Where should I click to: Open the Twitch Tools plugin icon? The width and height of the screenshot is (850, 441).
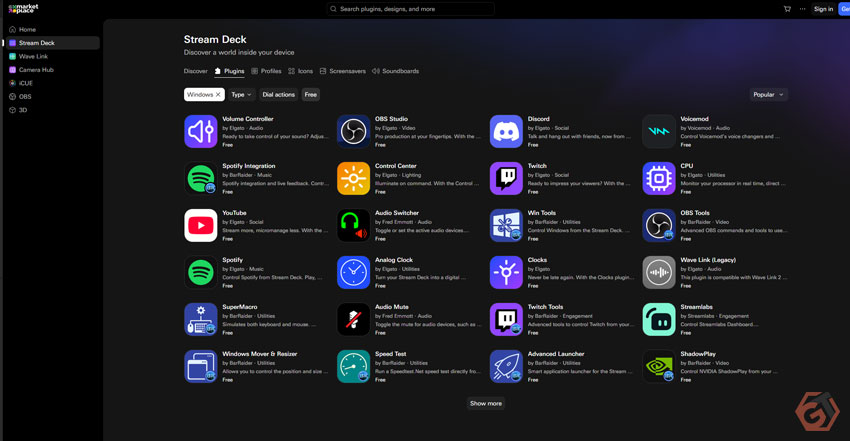click(x=506, y=320)
